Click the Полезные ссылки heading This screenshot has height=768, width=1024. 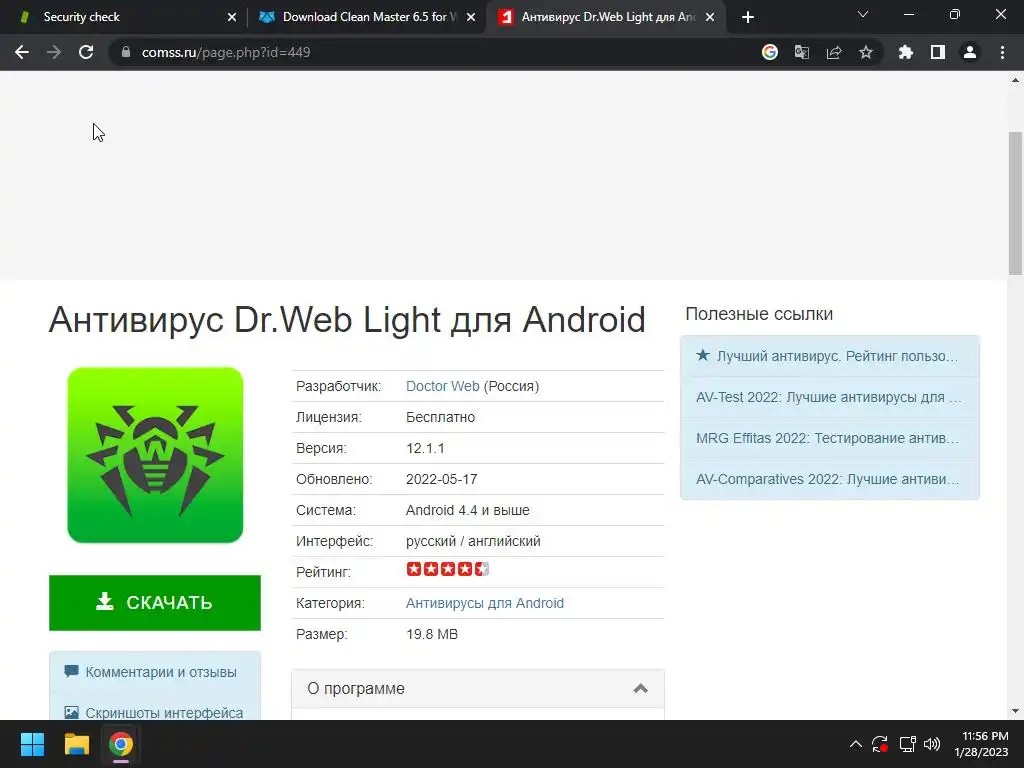coord(759,314)
